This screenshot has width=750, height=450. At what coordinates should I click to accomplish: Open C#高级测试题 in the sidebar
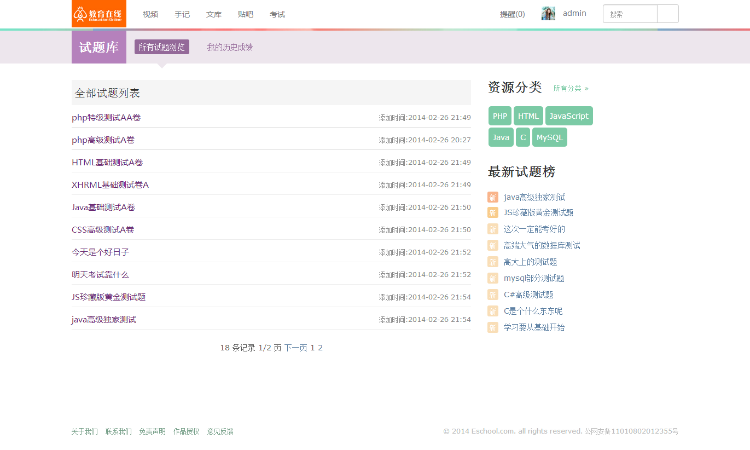coord(529,295)
